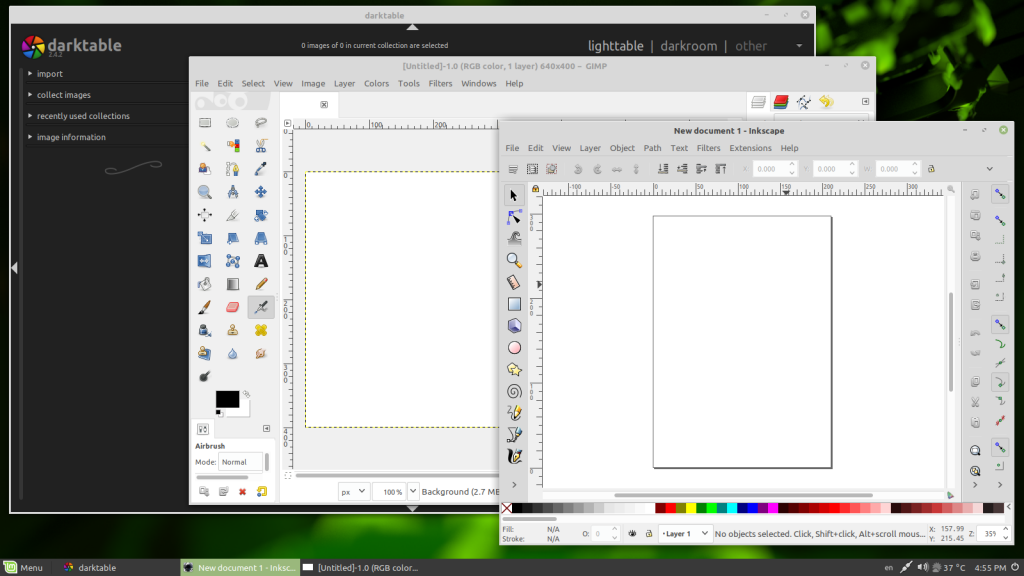Screen dimensions: 1024x576
Task: Choose GIMP's Eraser tool
Action: (232, 306)
